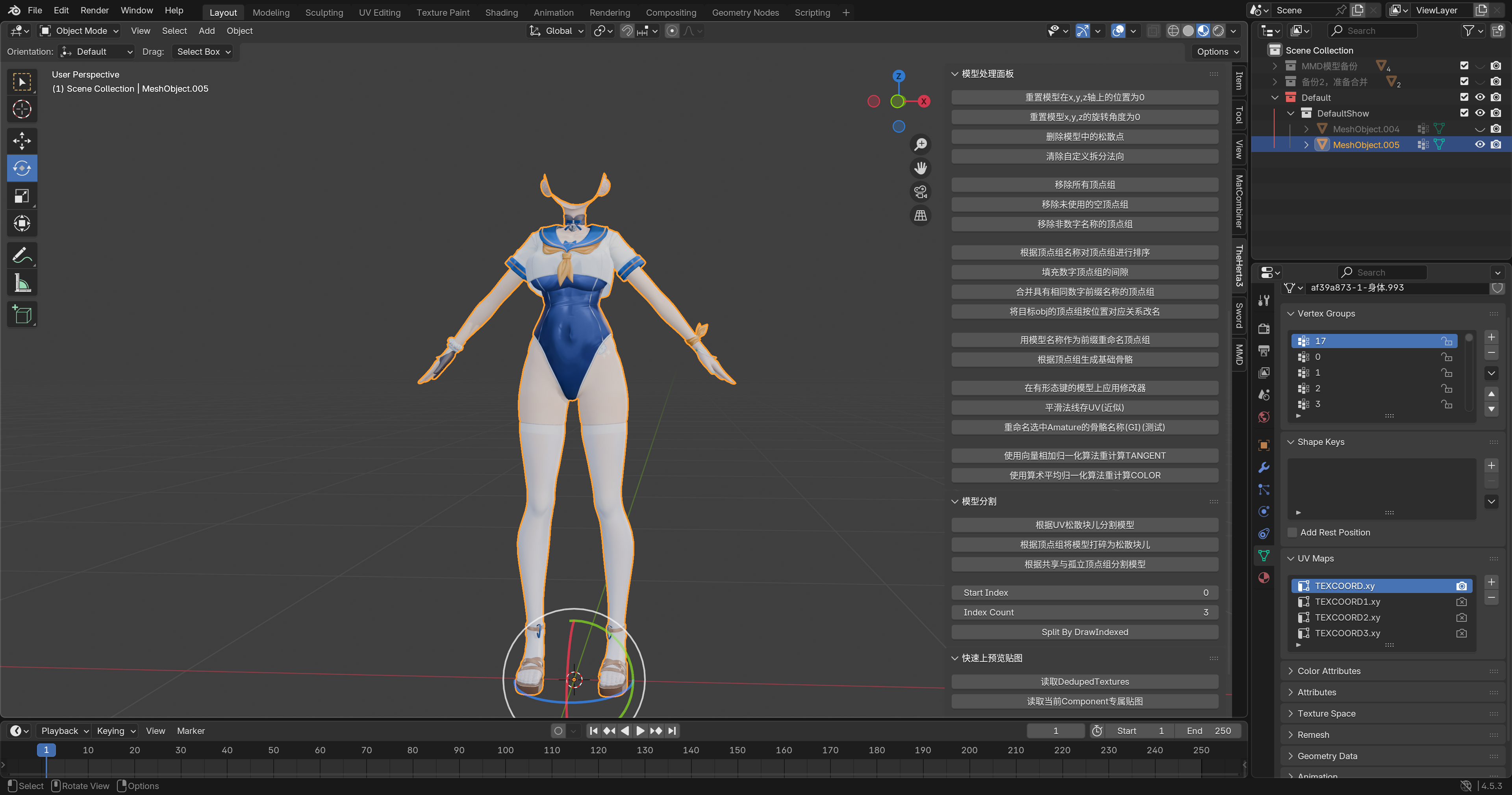This screenshot has height=795, width=1512.
Task: Expand MeshObject.004 in the outliner
Action: click(1306, 129)
